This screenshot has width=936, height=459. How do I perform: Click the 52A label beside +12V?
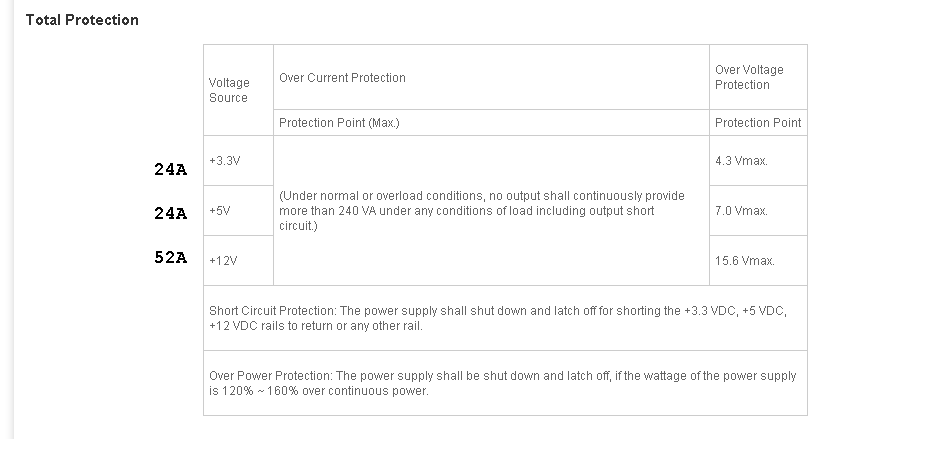171,257
